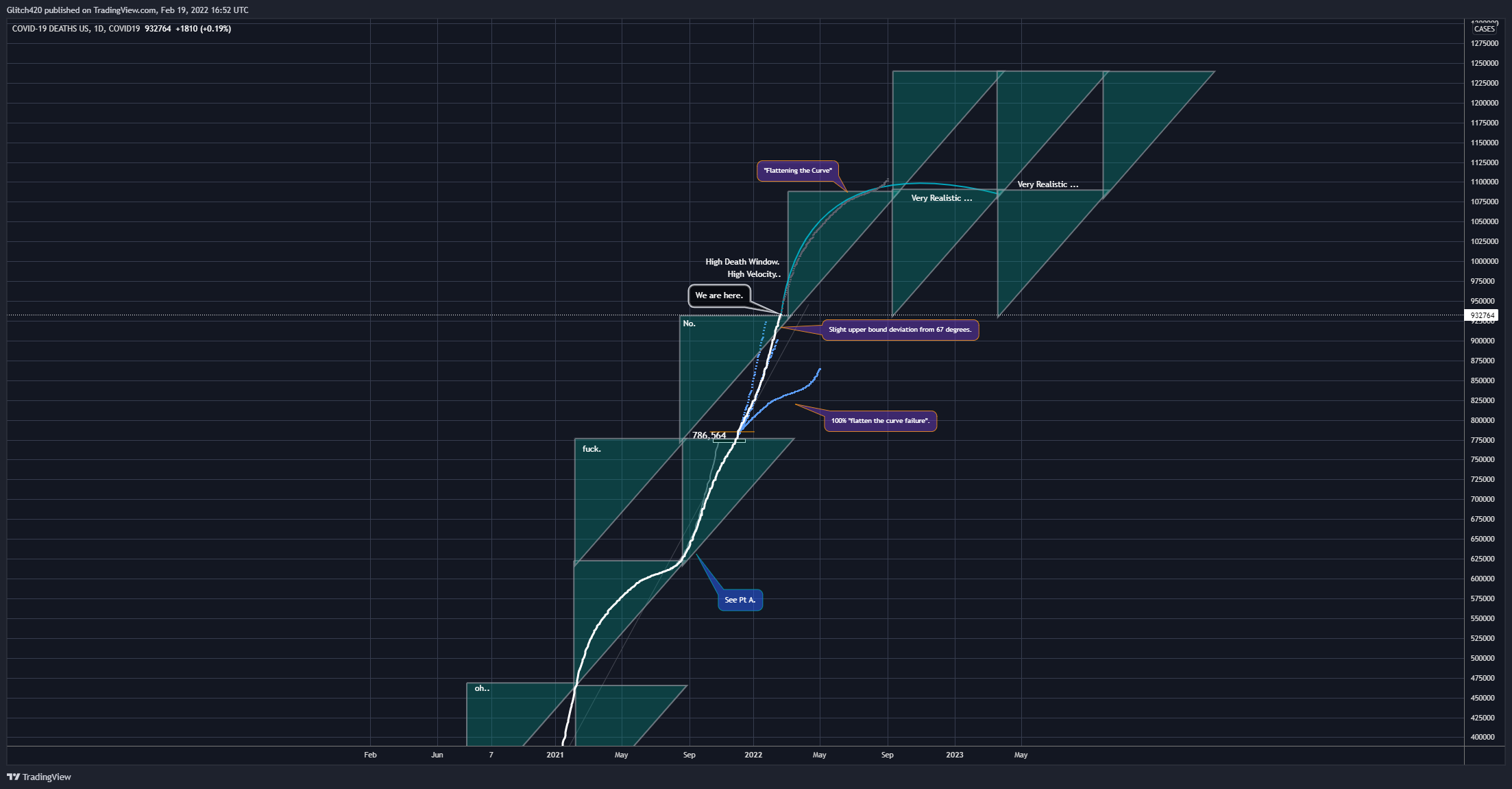Screen dimensions: 1512x789
Task: Select the current value tag 932764 on price axis
Action: coord(1483,315)
